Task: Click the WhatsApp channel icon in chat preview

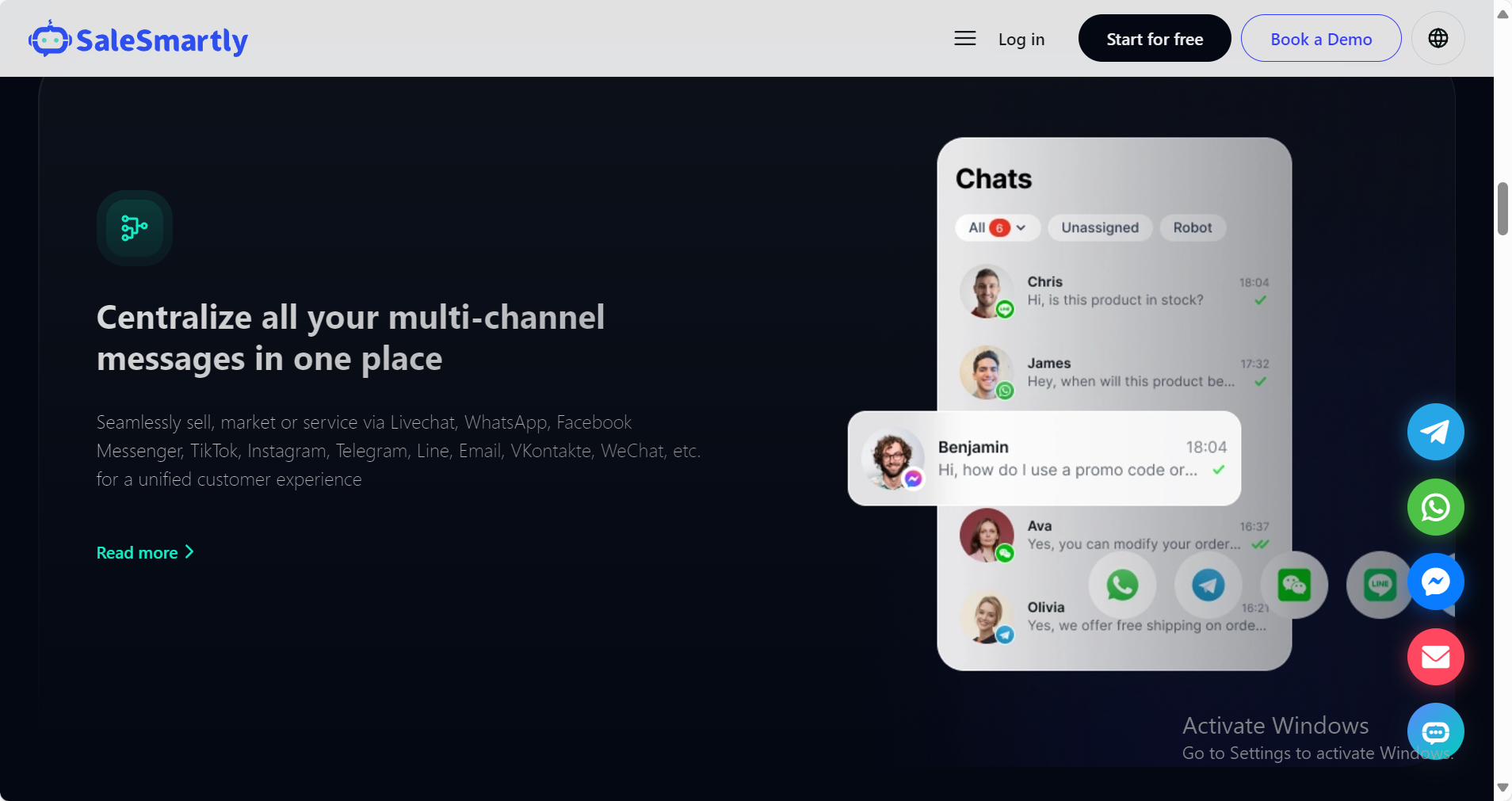Action: tap(1122, 585)
